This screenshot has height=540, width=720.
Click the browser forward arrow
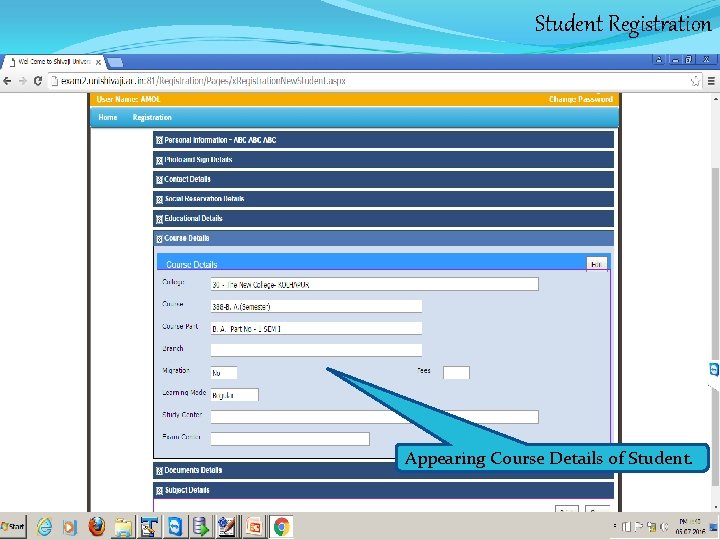[x=23, y=81]
